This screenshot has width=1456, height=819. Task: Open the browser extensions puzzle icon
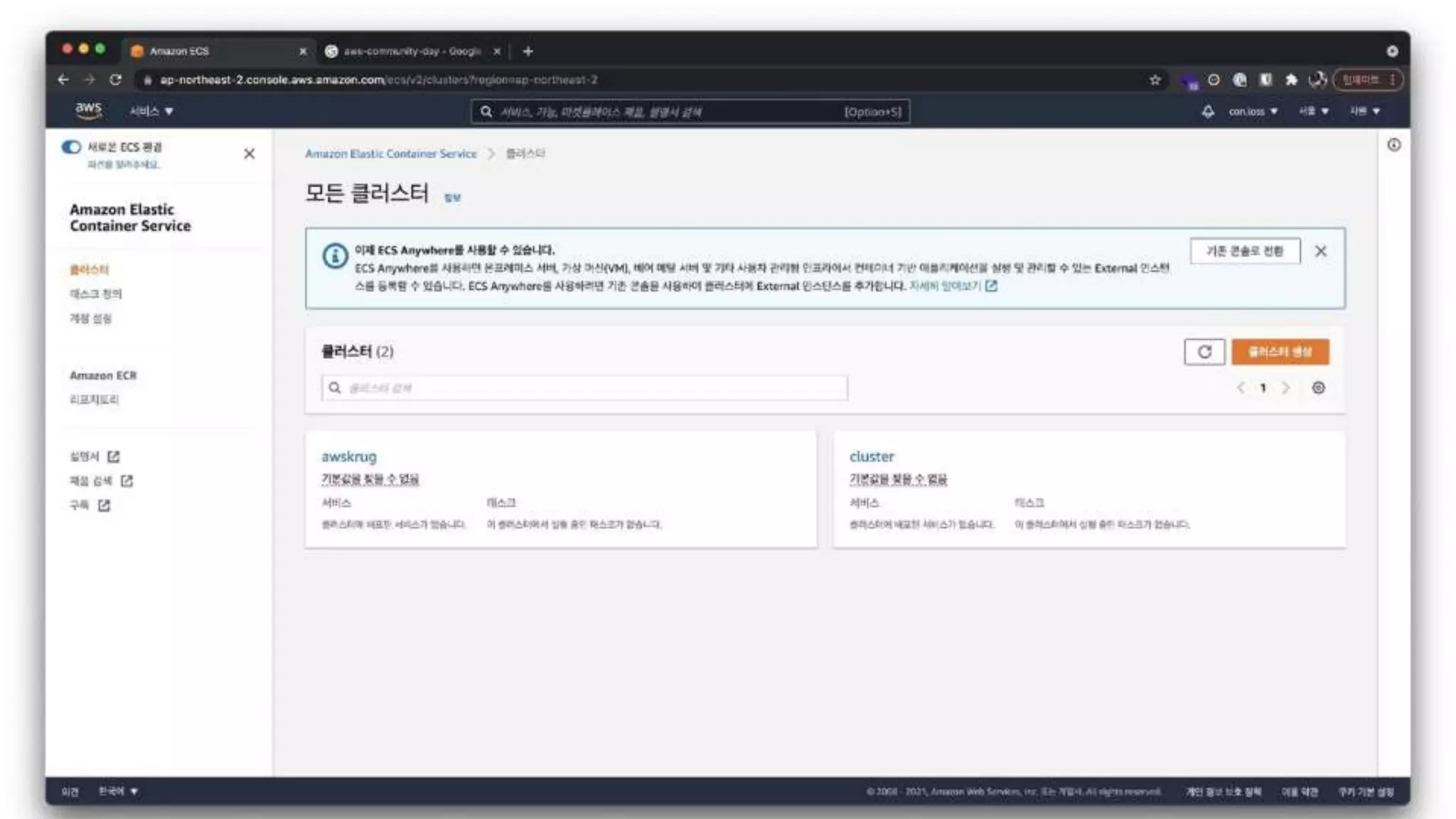[x=1291, y=80]
